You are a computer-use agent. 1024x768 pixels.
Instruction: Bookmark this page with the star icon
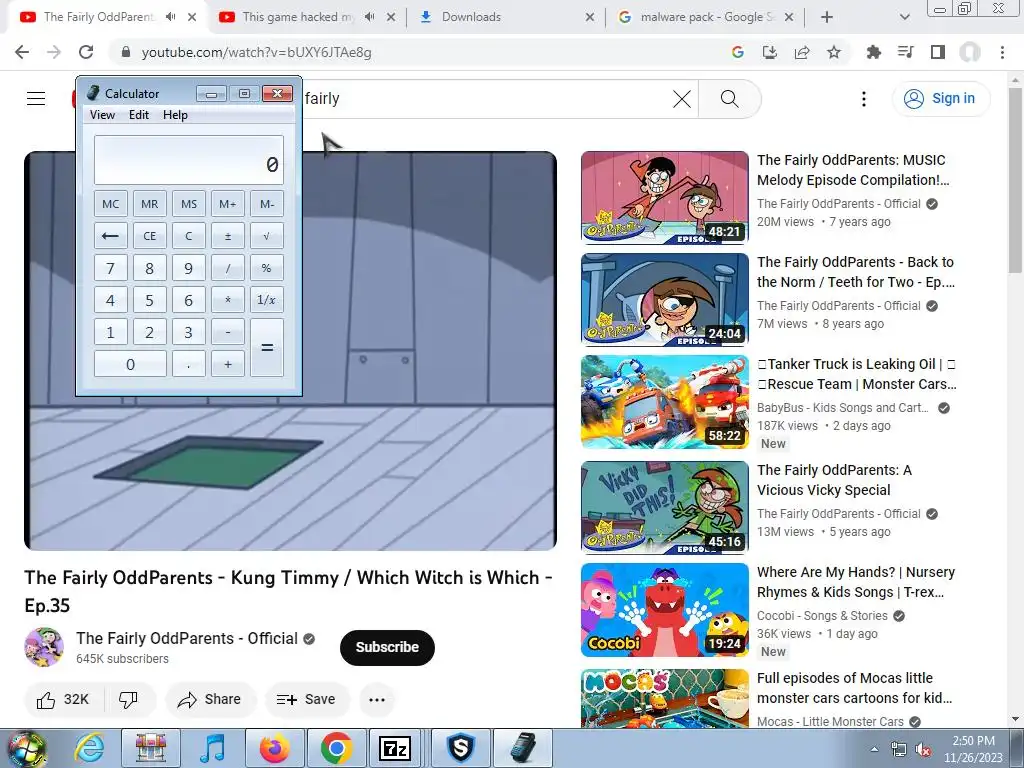tap(834, 52)
